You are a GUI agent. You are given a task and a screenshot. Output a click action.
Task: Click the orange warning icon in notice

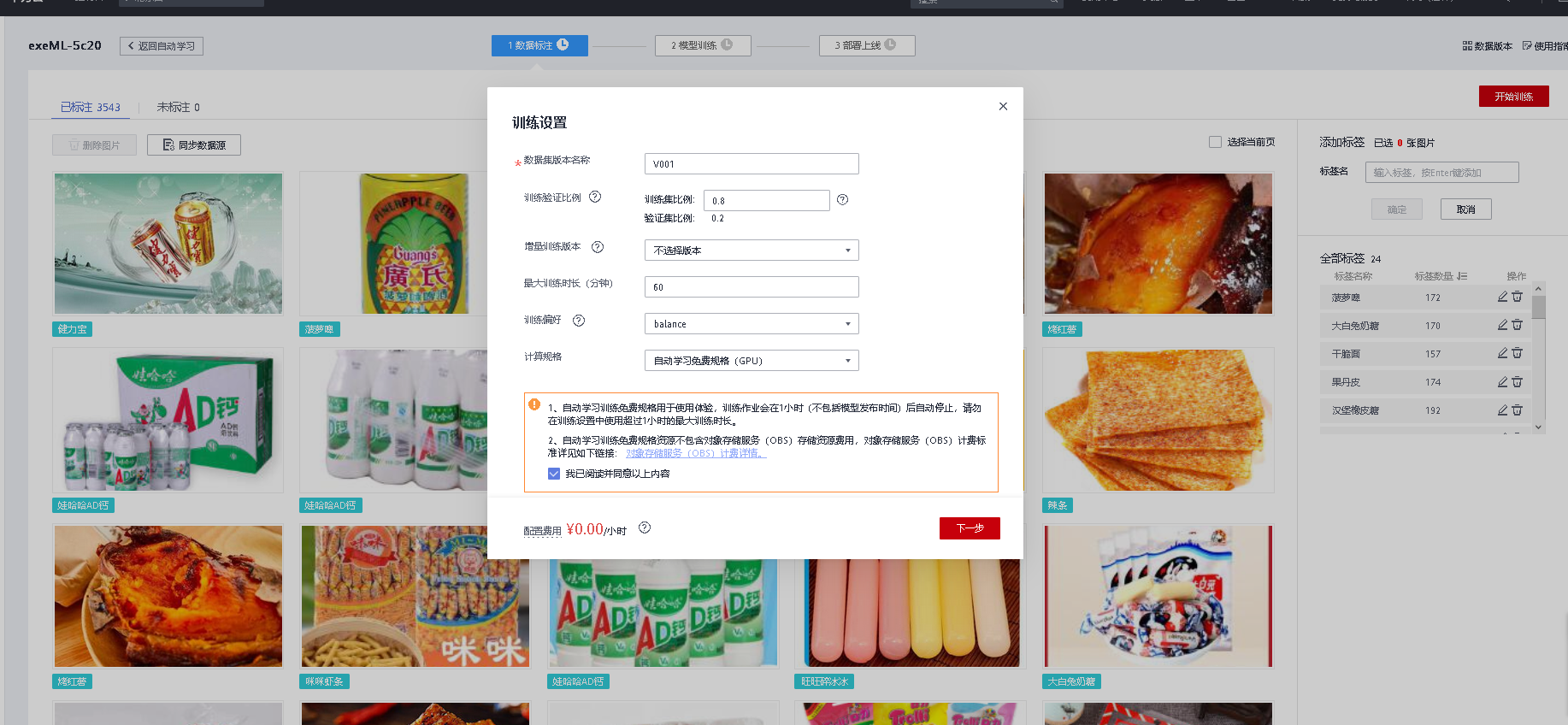(534, 404)
